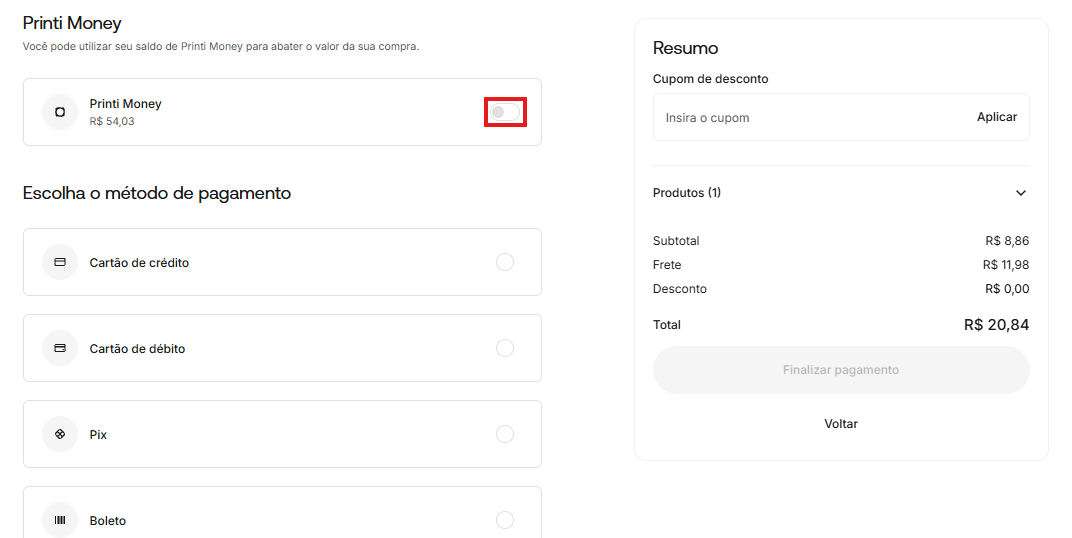Click the Cartão de débito text label
Viewport: 1072px width, 538px height.
click(137, 349)
